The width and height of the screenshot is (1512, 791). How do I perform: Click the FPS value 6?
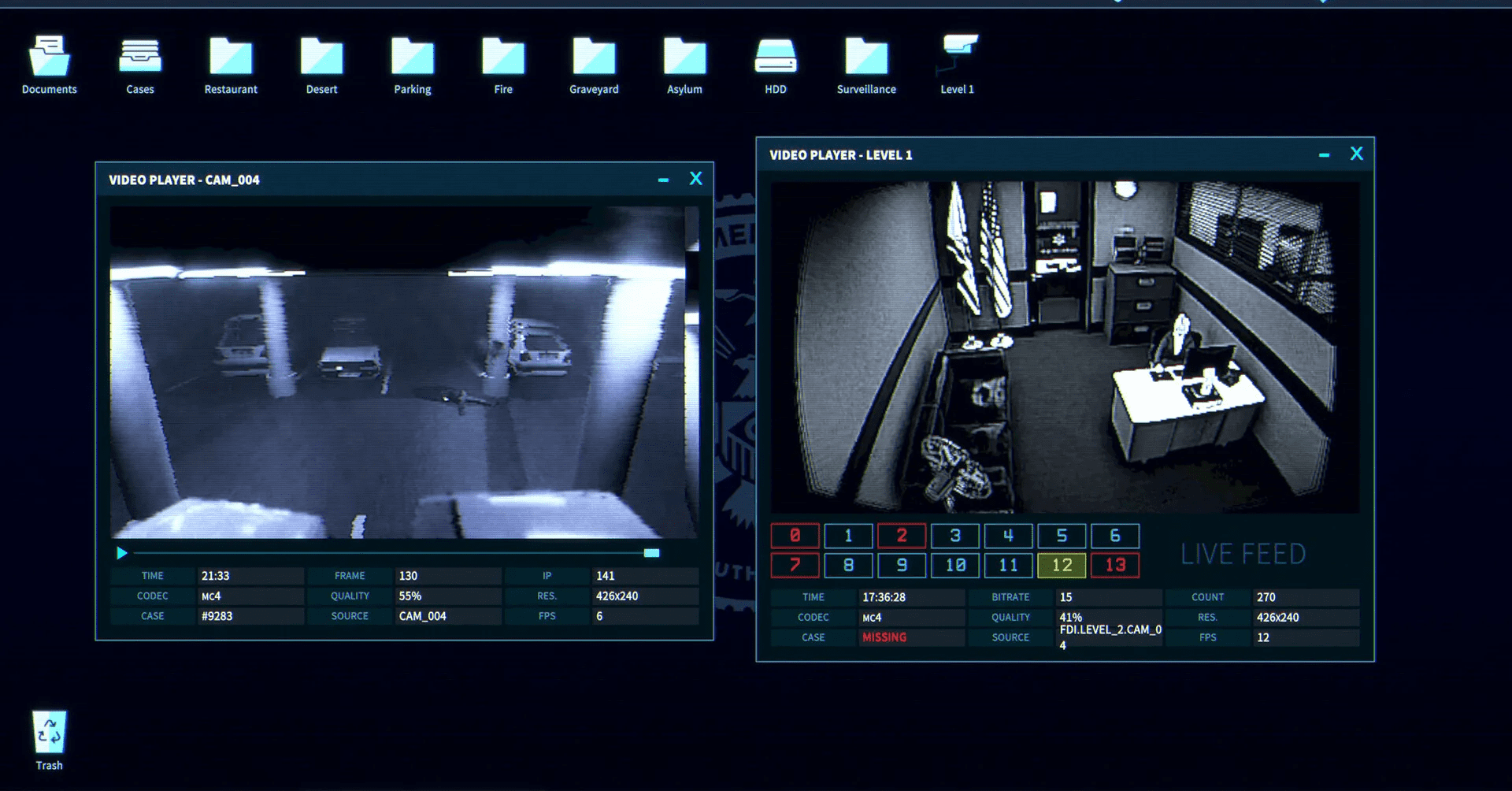point(599,616)
